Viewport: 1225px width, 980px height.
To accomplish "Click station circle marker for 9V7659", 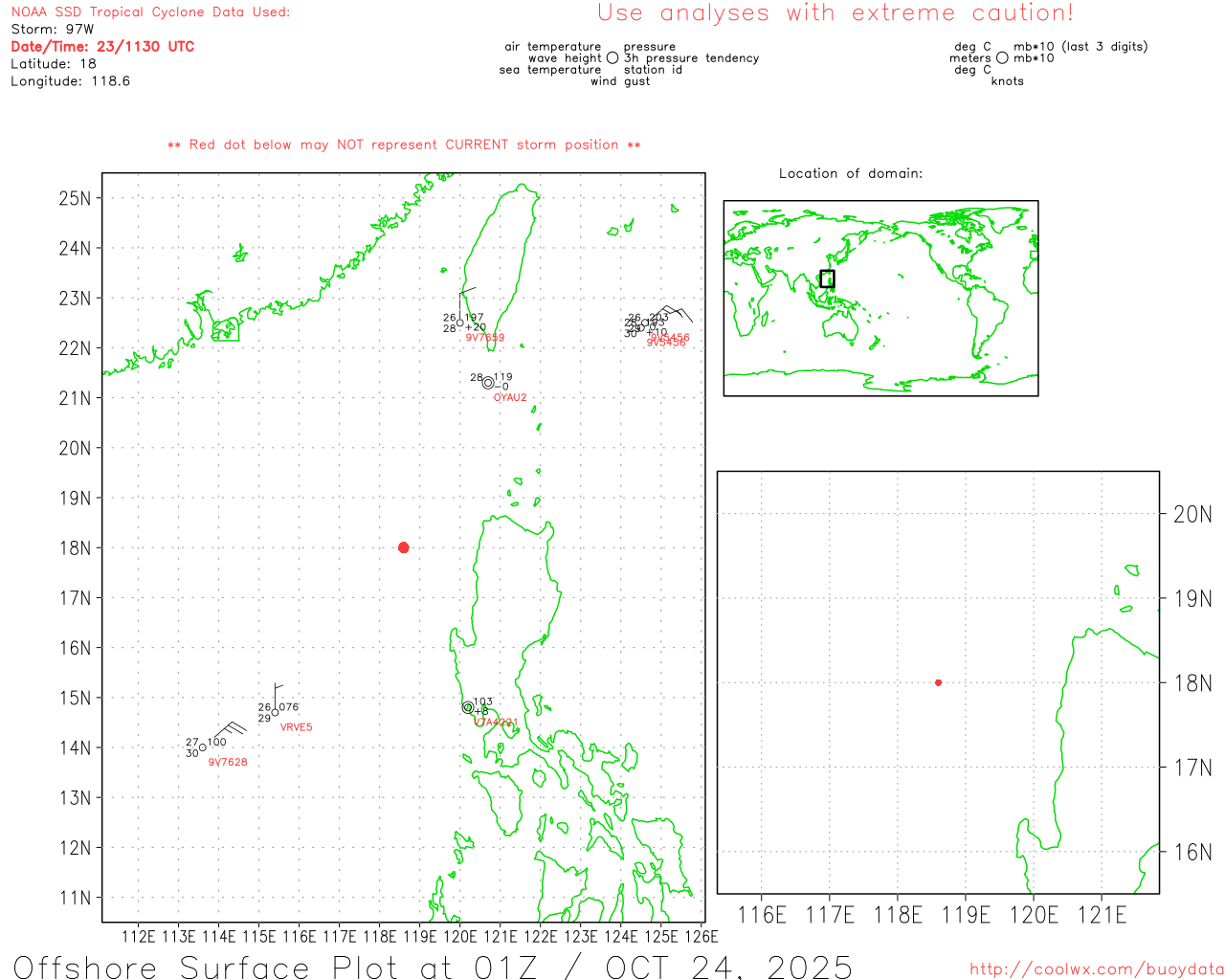I will coord(460,323).
